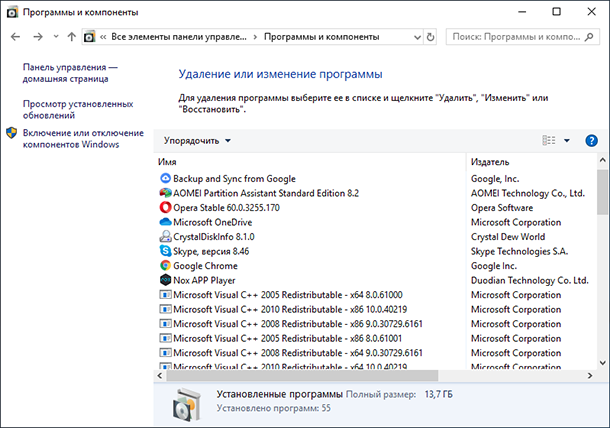Sort by the Издатель column header
The height and width of the screenshot is (428, 610).
[490, 162]
